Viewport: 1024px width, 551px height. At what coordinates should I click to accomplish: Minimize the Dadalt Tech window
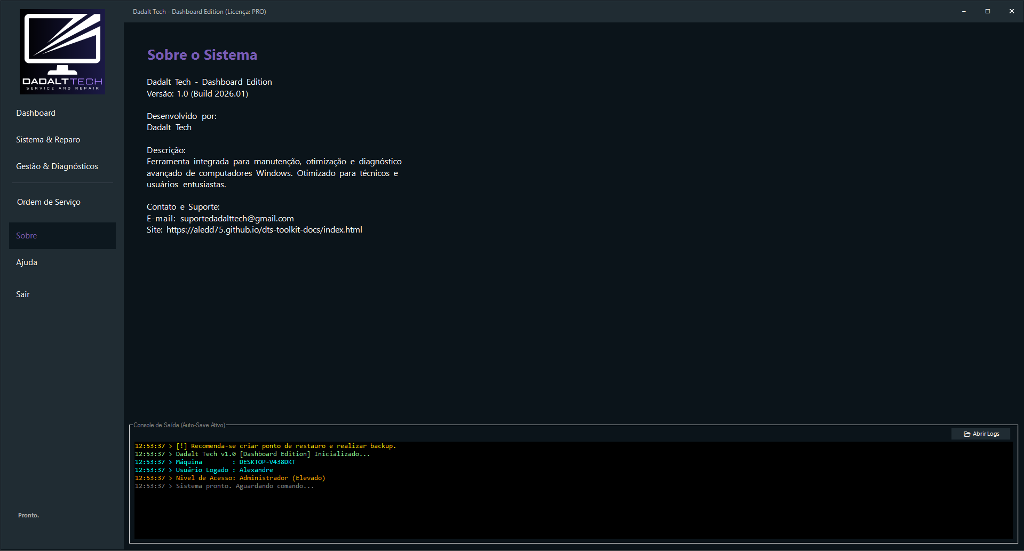[964, 11]
